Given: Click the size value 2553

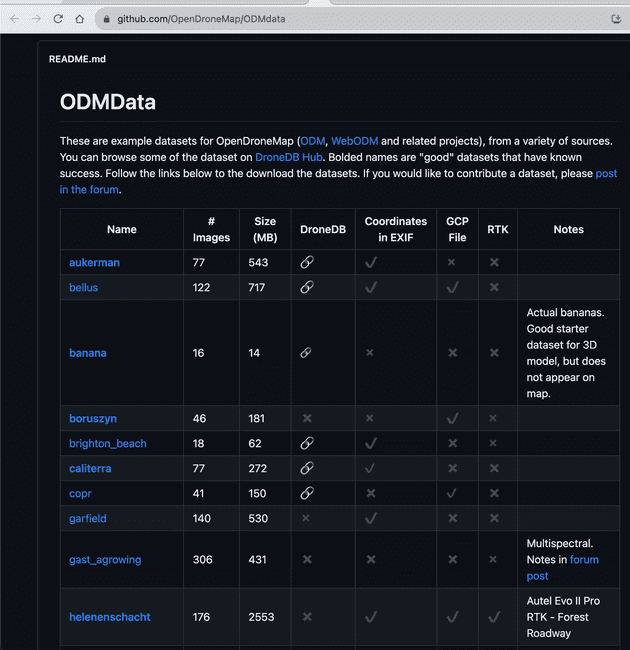Looking at the screenshot, I should (x=262, y=617).
